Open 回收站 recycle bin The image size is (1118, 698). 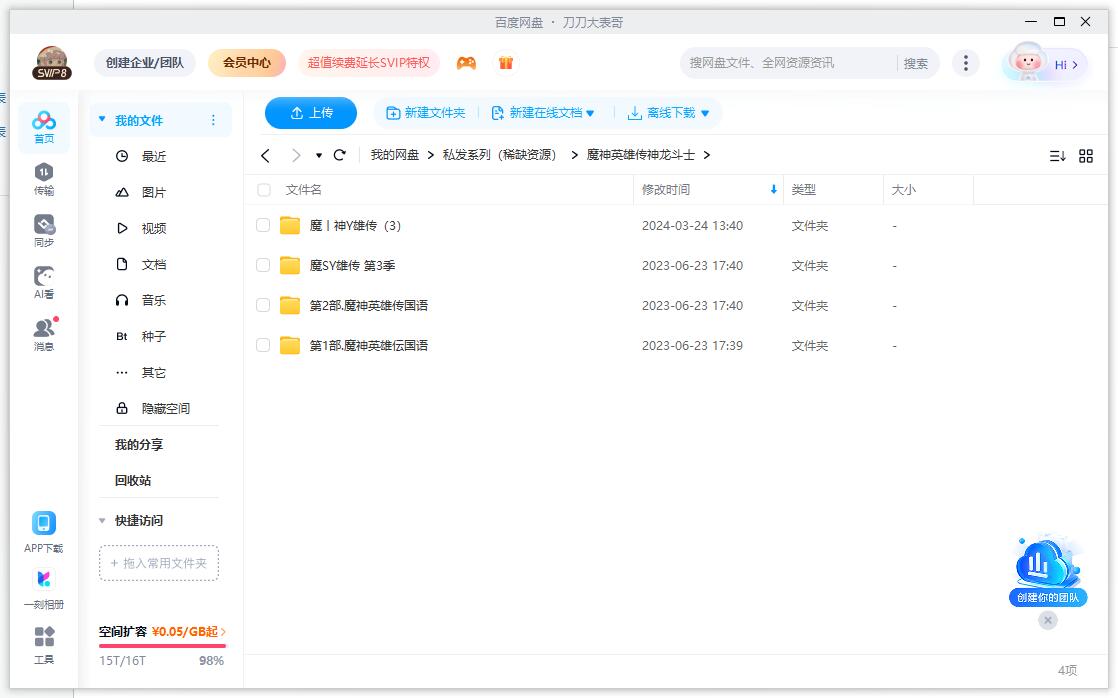tap(133, 481)
